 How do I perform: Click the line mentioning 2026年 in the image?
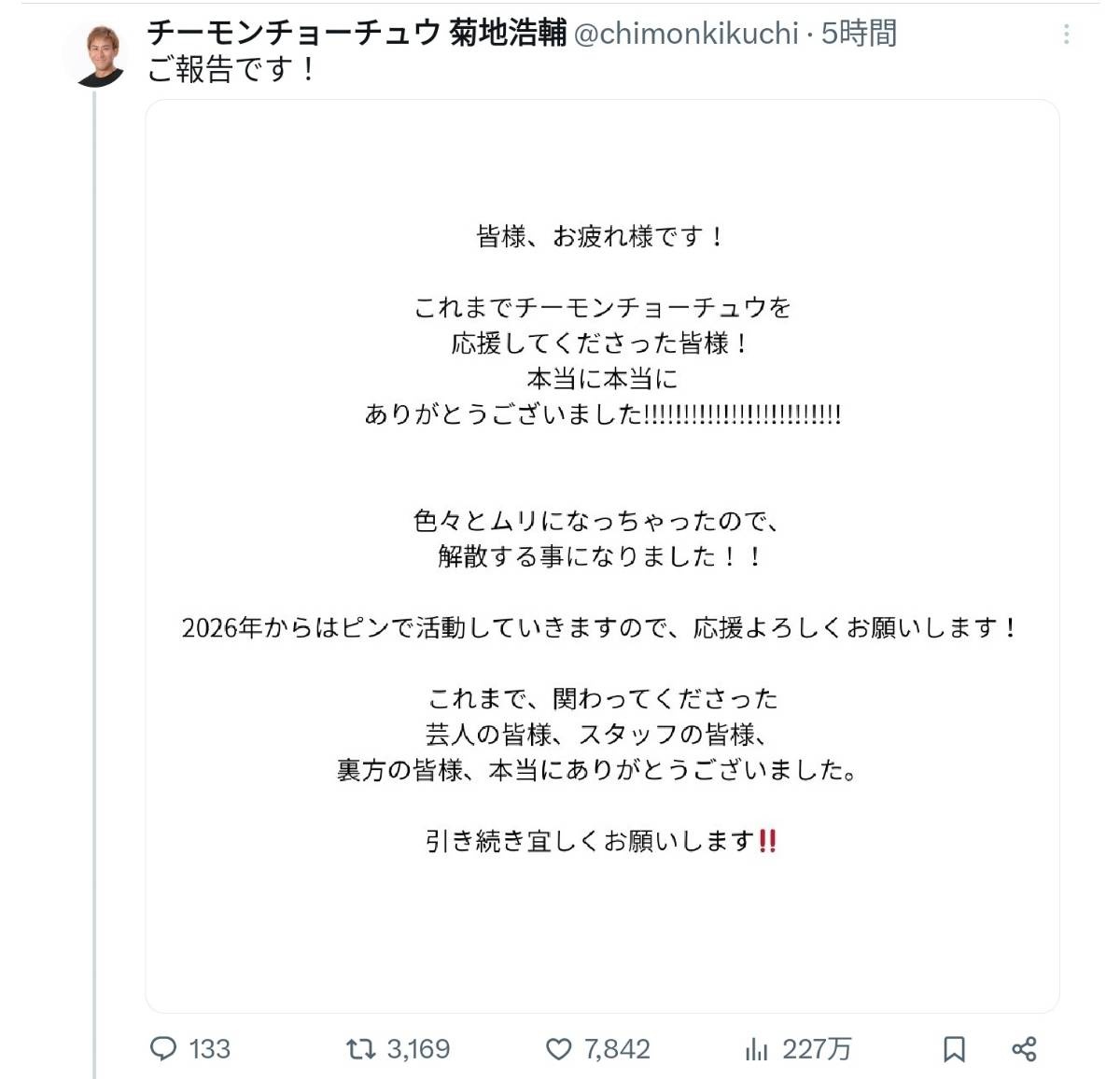click(600, 627)
